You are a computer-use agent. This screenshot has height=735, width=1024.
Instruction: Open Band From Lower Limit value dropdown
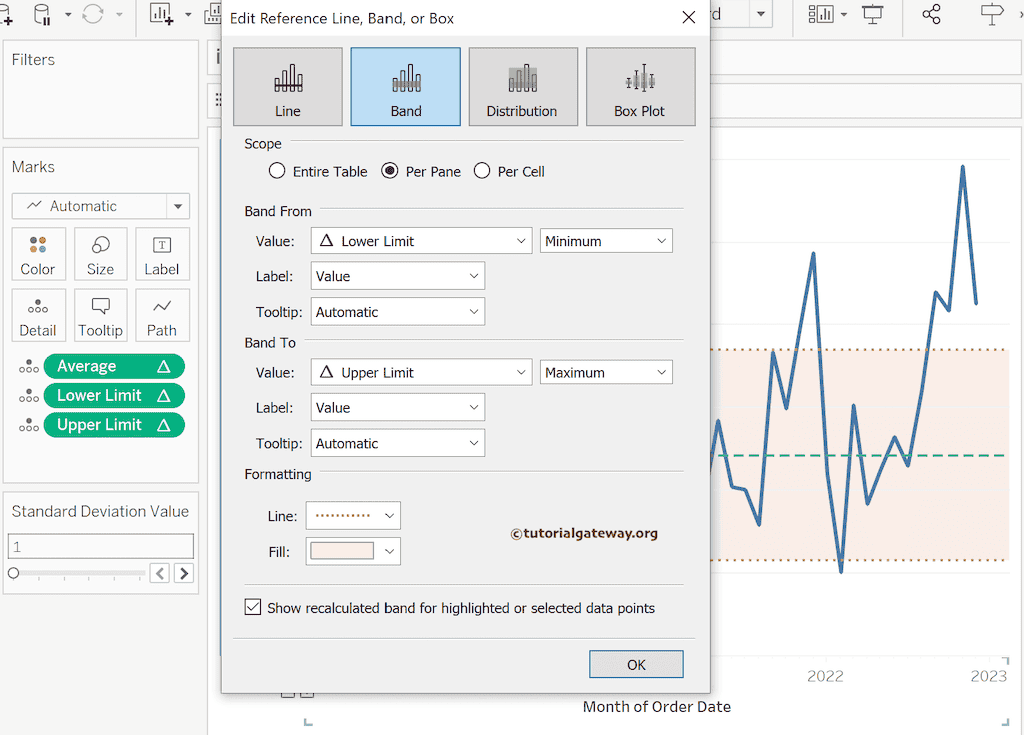421,241
